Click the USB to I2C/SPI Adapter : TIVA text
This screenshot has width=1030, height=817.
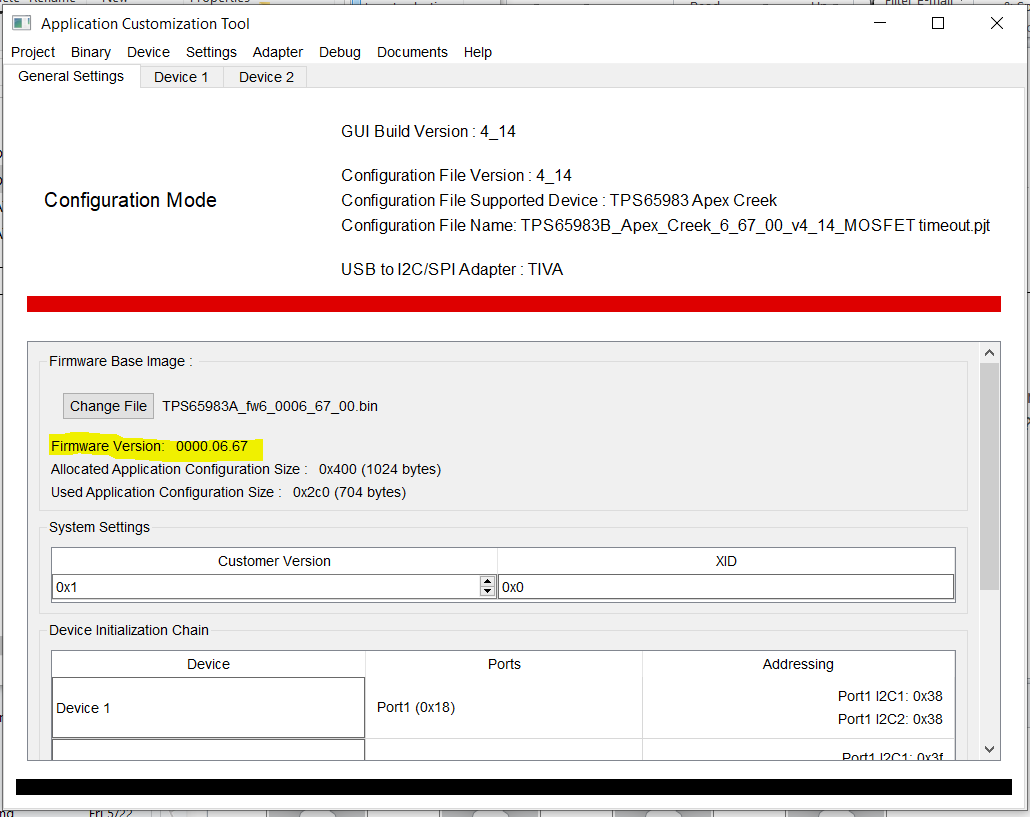coord(452,269)
